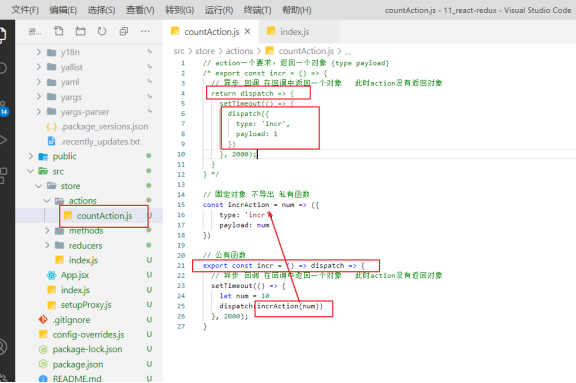
Task: Open explorer more actions ellipsis
Action: [145, 31]
